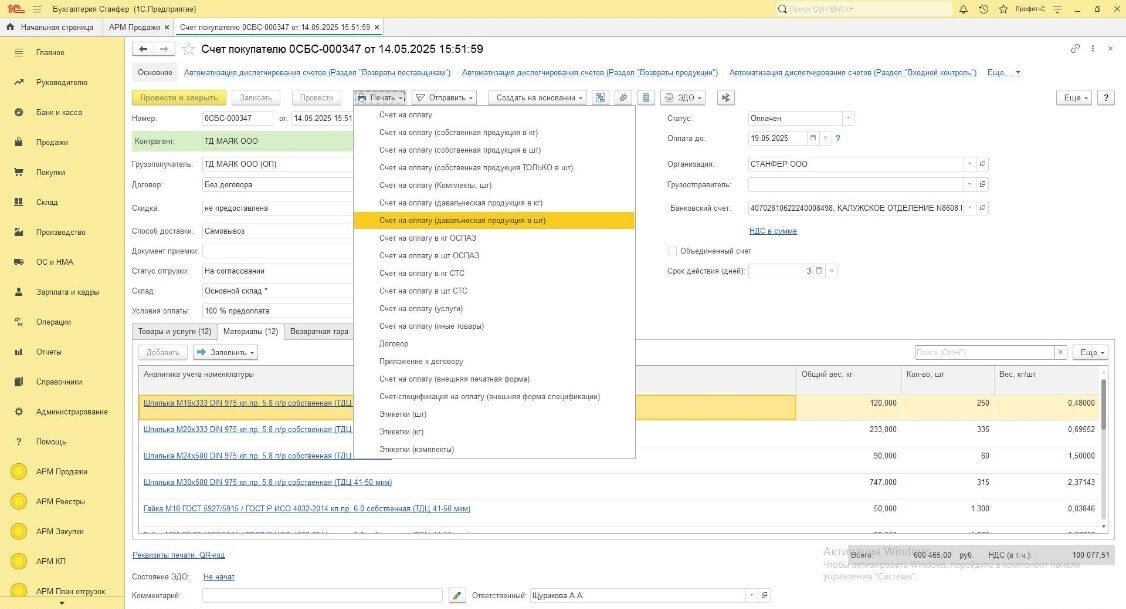Expand the ЭДО dropdown button
Image resolution: width=1126 pixels, height=609 pixels.
tap(685, 98)
